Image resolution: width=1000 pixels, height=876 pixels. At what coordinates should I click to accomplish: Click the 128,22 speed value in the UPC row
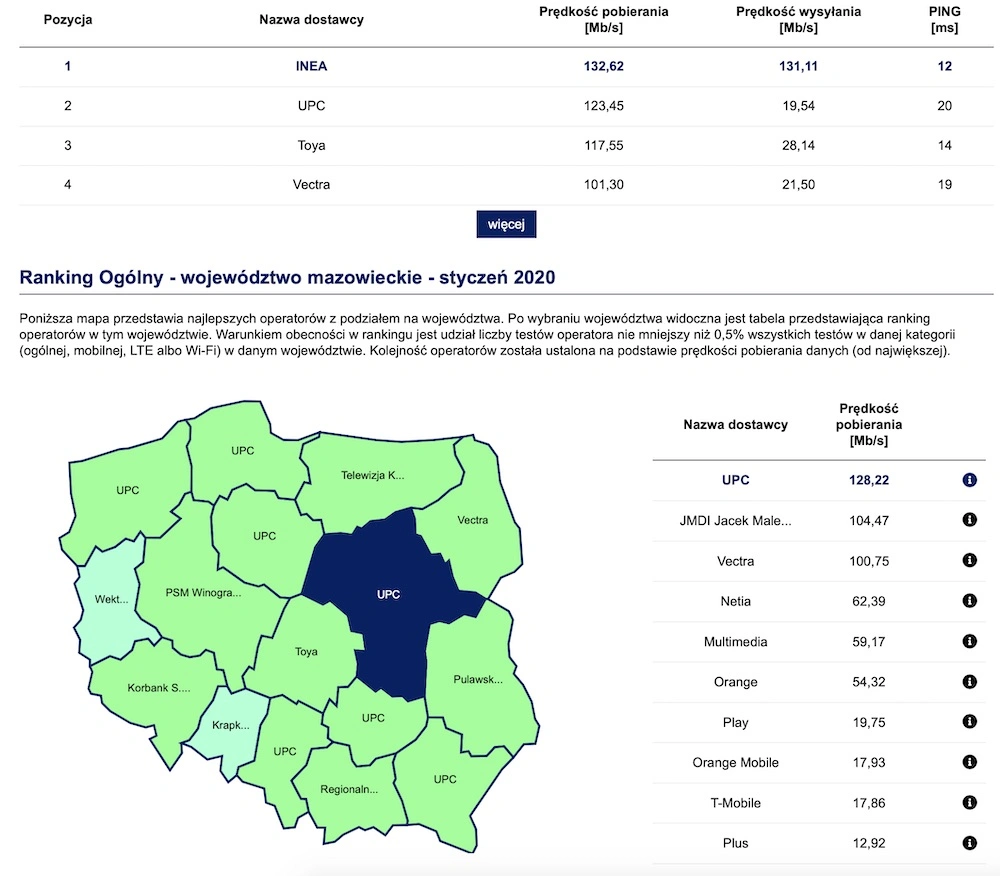[x=869, y=480]
